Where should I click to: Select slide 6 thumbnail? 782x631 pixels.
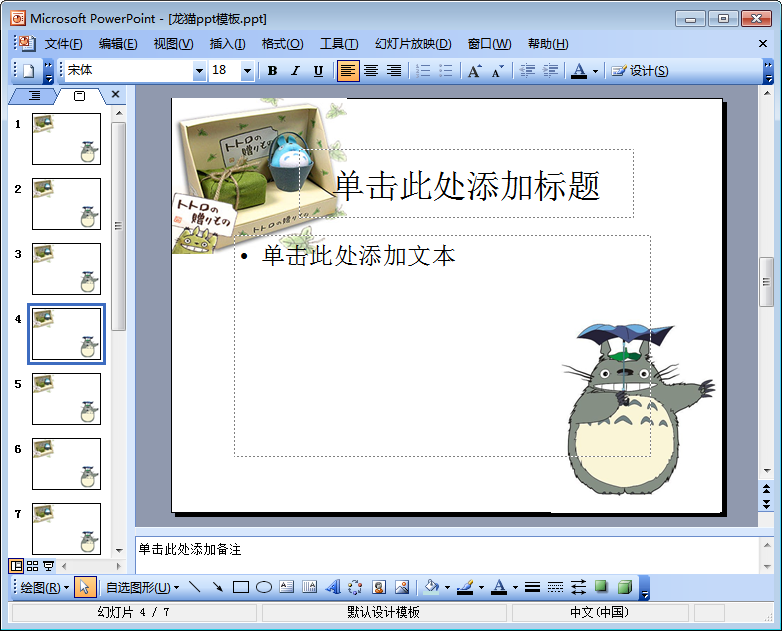(66, 464)
